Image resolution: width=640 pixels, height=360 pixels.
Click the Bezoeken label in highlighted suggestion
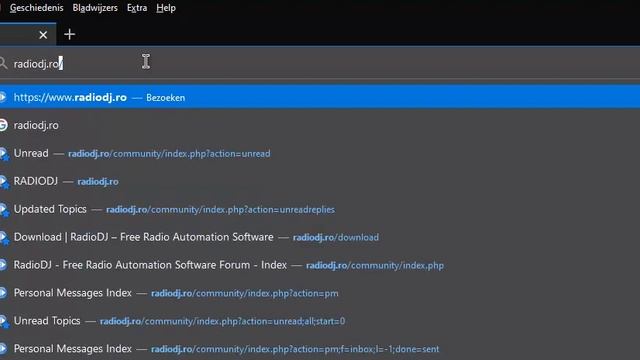coord(165,98)
